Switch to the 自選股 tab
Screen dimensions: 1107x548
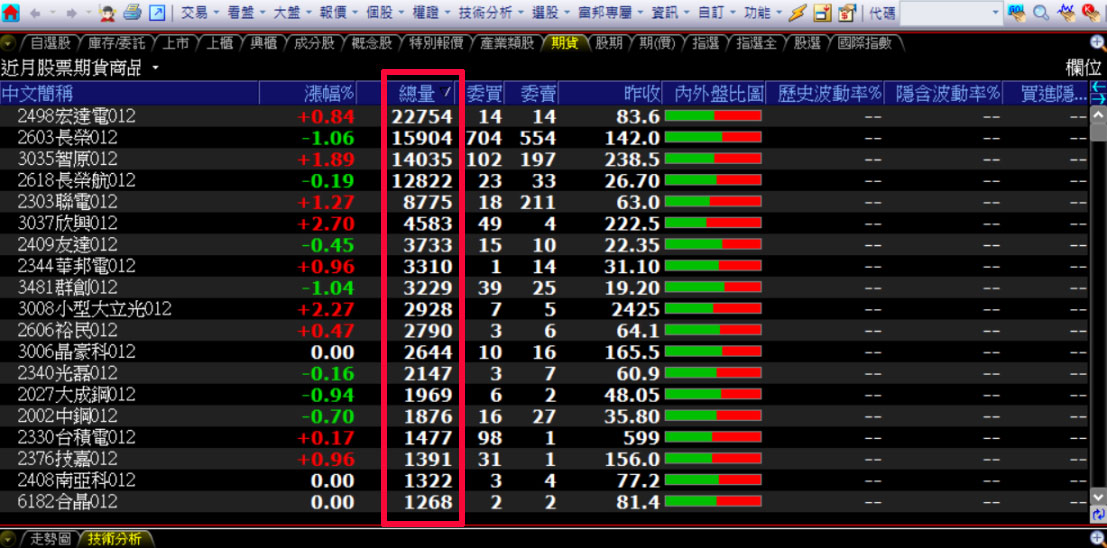coord(50,43)
